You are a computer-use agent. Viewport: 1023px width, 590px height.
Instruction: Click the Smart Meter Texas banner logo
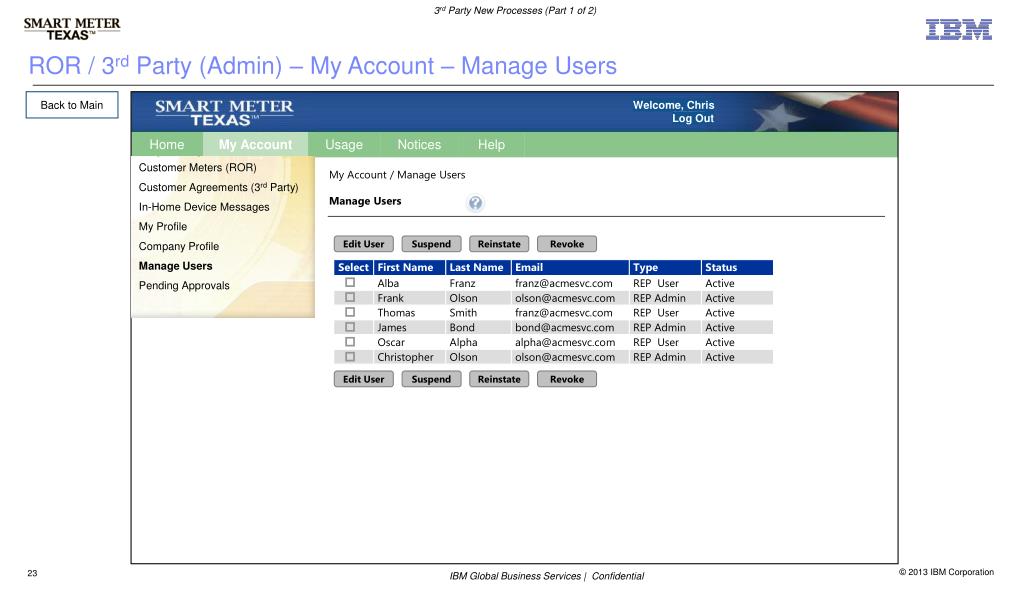tap(224, 112)
